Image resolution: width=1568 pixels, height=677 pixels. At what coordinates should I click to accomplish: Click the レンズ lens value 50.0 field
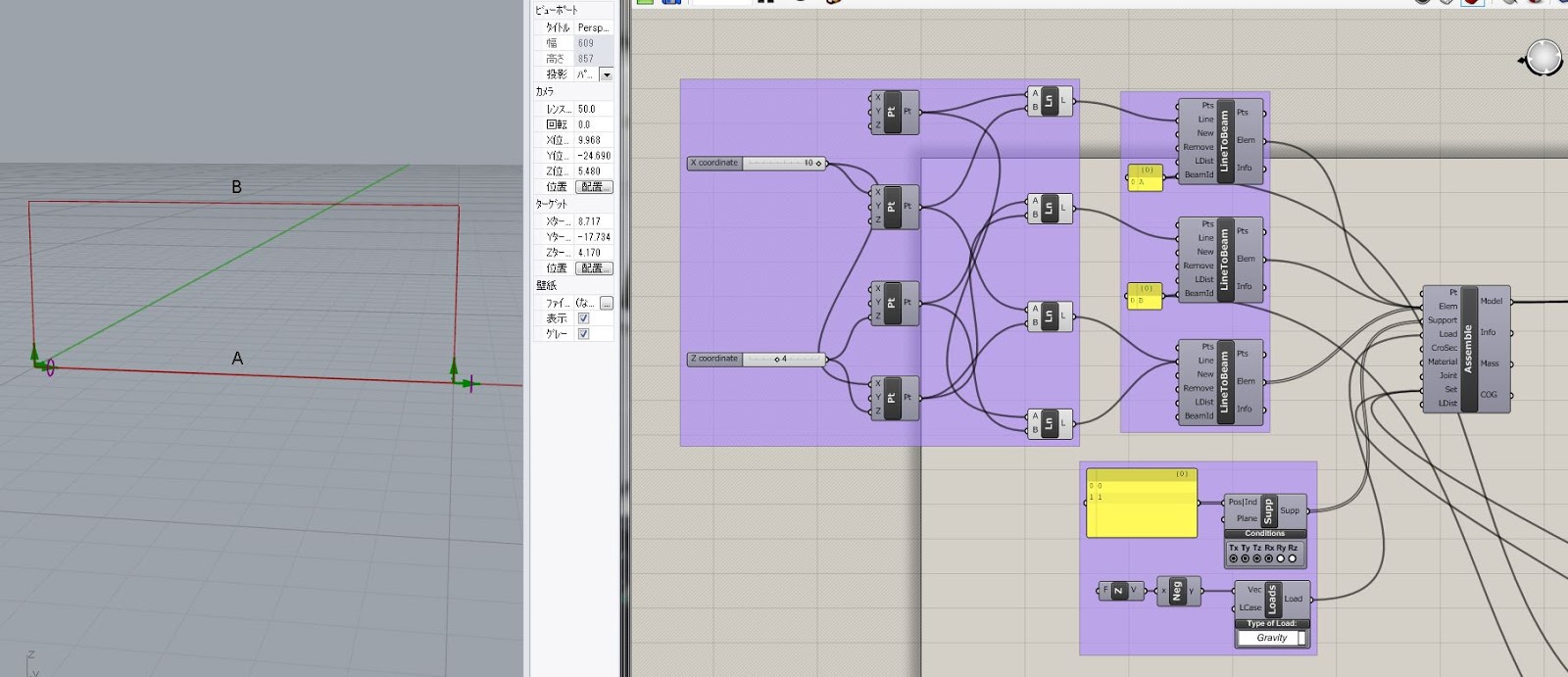point(594,109)
